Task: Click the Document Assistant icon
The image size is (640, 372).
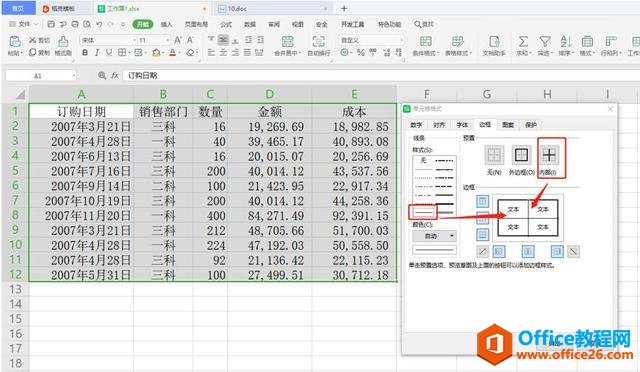Action: 494,42
